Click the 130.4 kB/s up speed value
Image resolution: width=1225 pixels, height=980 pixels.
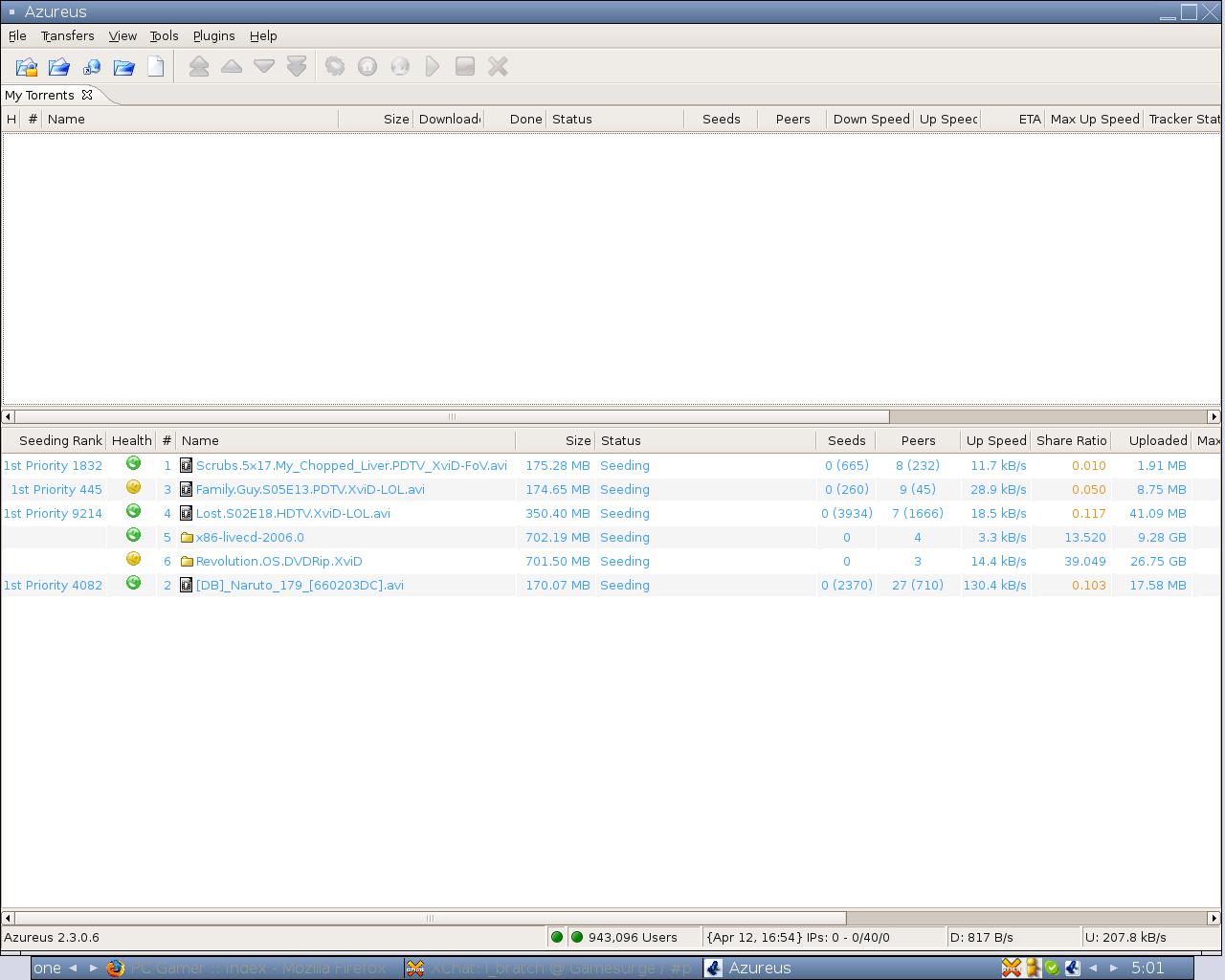[994, 585]
